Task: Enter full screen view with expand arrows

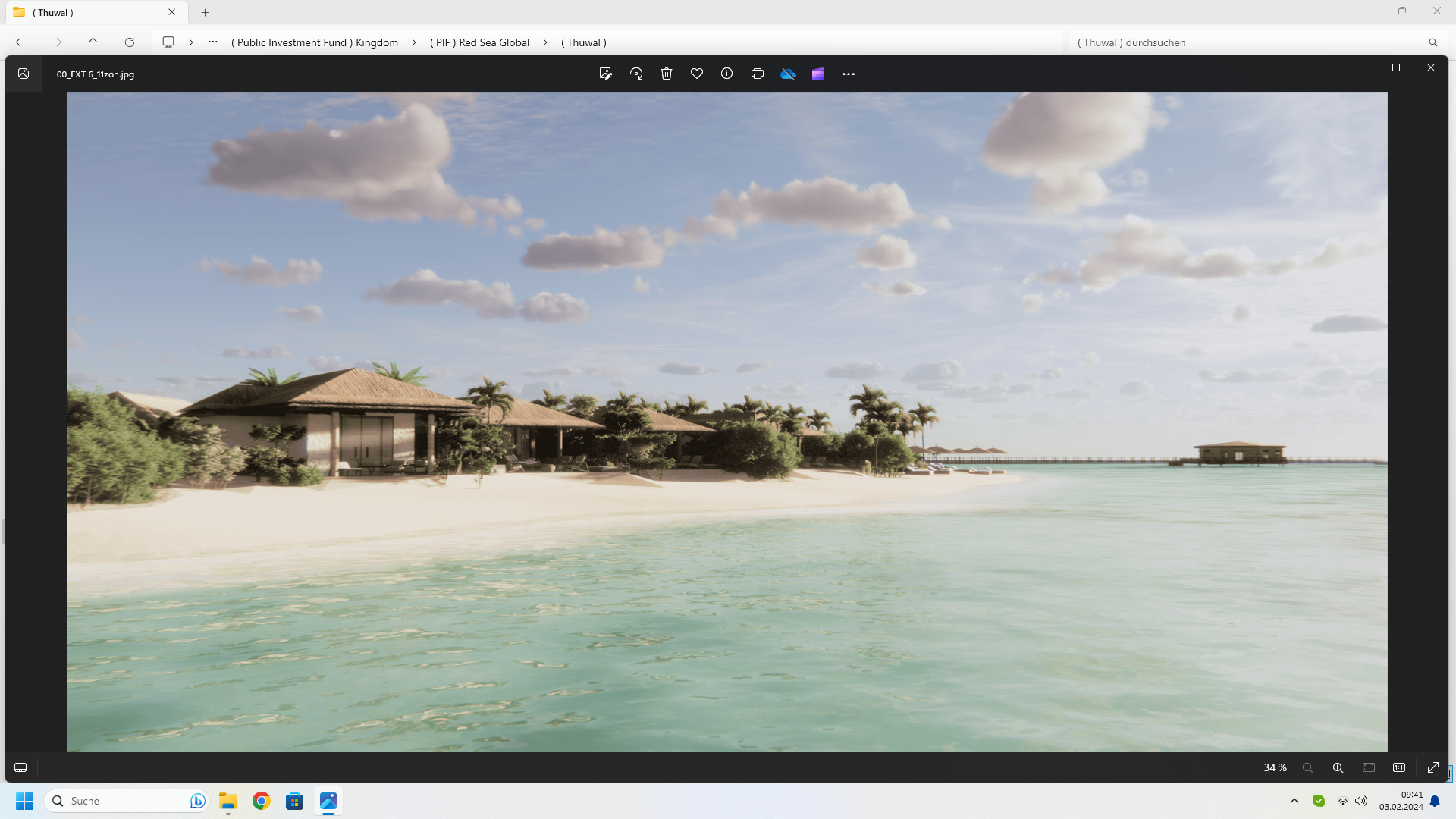Action: pyautogui.click(x=1433, y=767)
